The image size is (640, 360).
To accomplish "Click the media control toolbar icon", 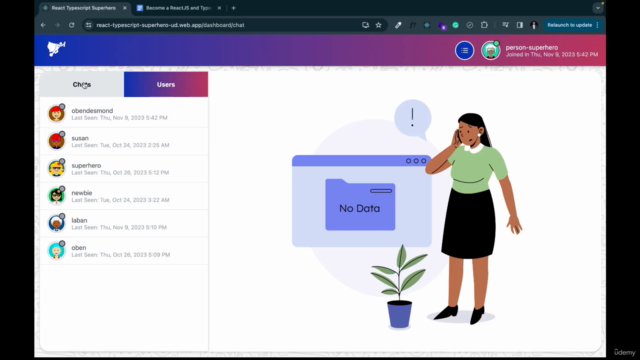I will 505,25.
